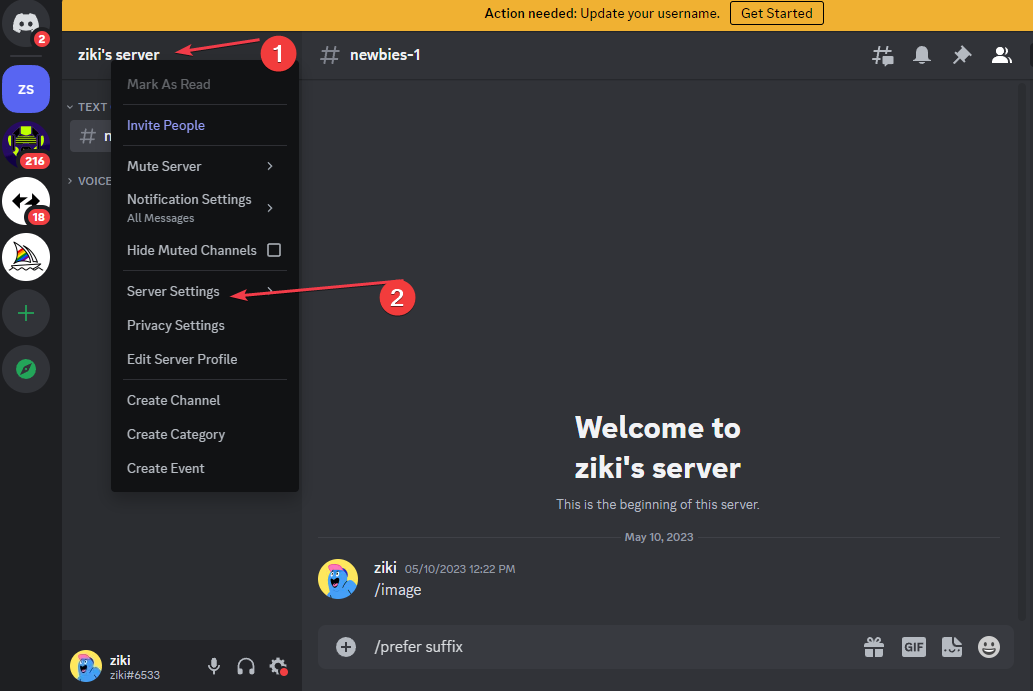This screenshot has height=691, width=1033.
Task: Open the sticker picker icon
Action: click(x=951, y=647)
